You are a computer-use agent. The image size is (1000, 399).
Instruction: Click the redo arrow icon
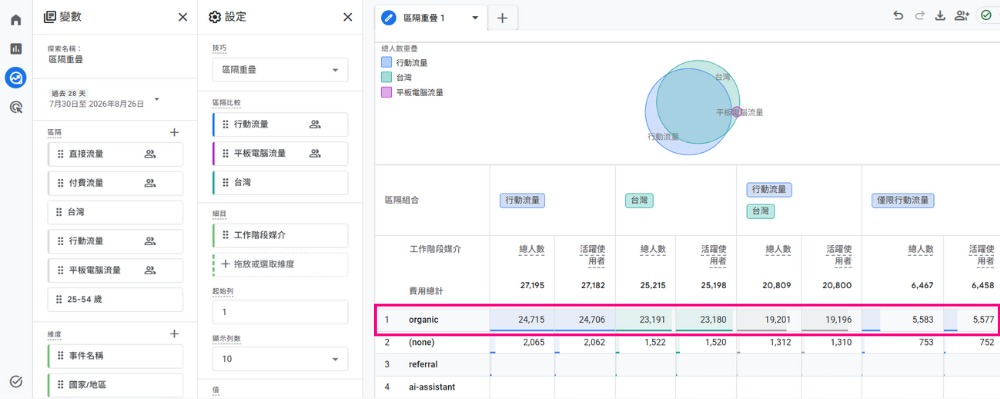click(919, 17)
